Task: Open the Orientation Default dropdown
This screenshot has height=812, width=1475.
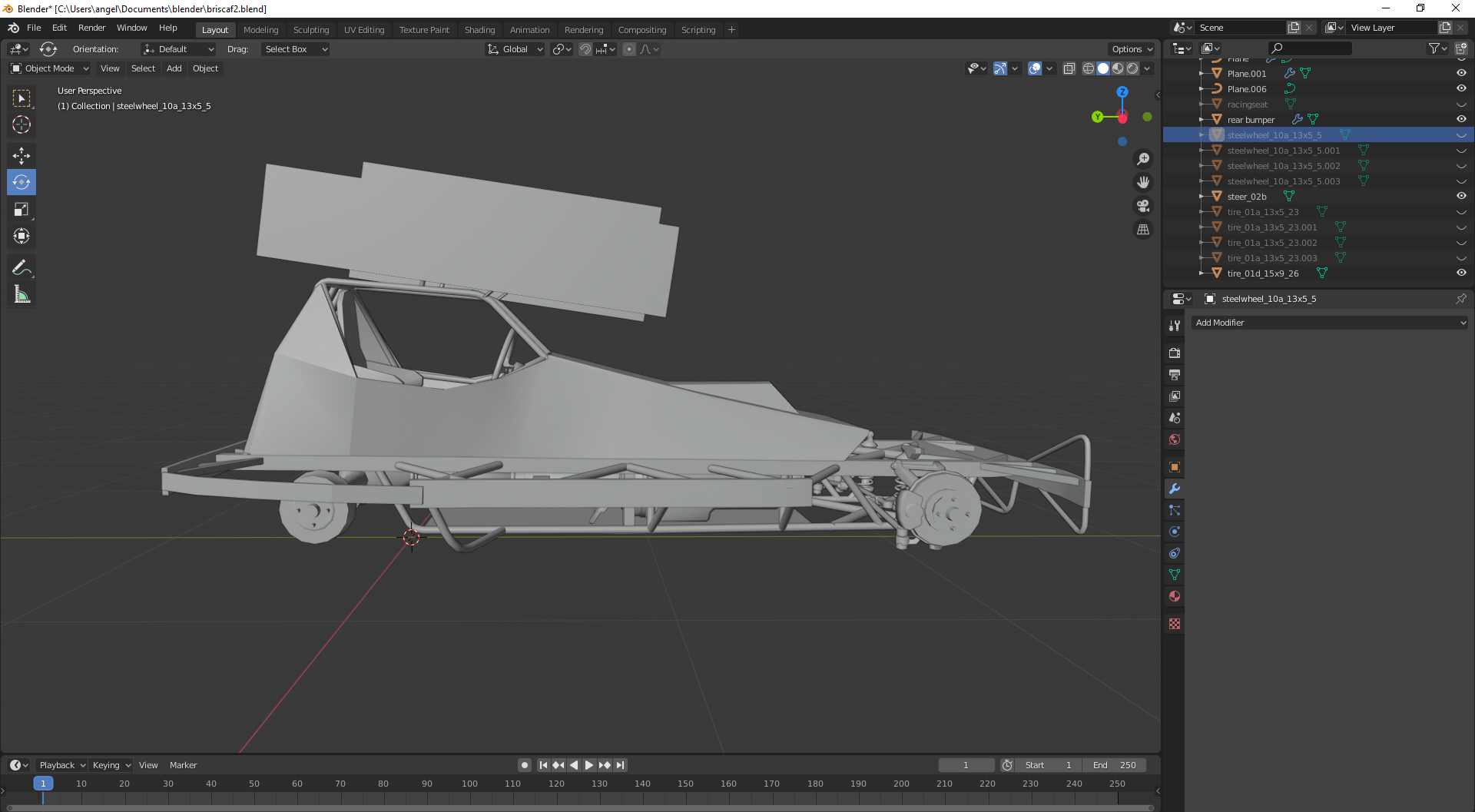Action: coord(178,49)
